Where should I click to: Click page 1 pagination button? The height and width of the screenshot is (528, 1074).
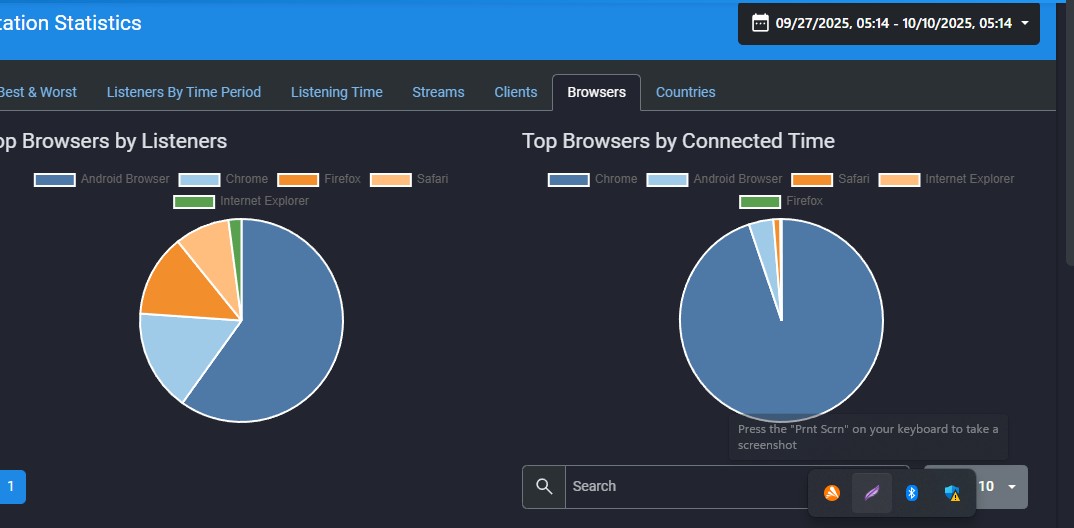[11, 487]
